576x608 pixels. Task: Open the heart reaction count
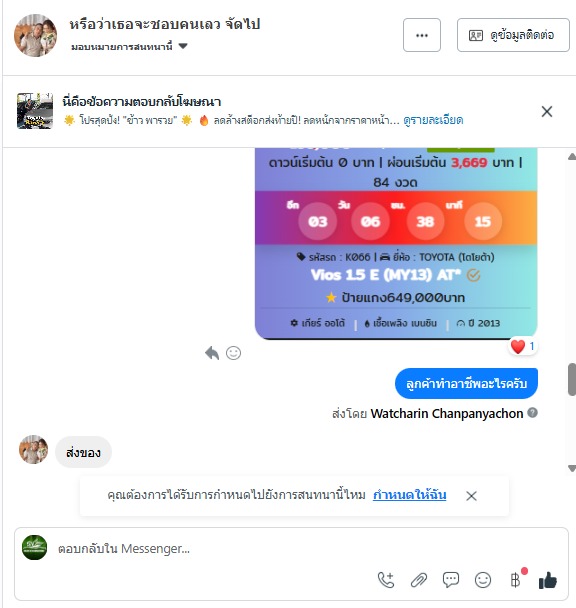point(523,346)
